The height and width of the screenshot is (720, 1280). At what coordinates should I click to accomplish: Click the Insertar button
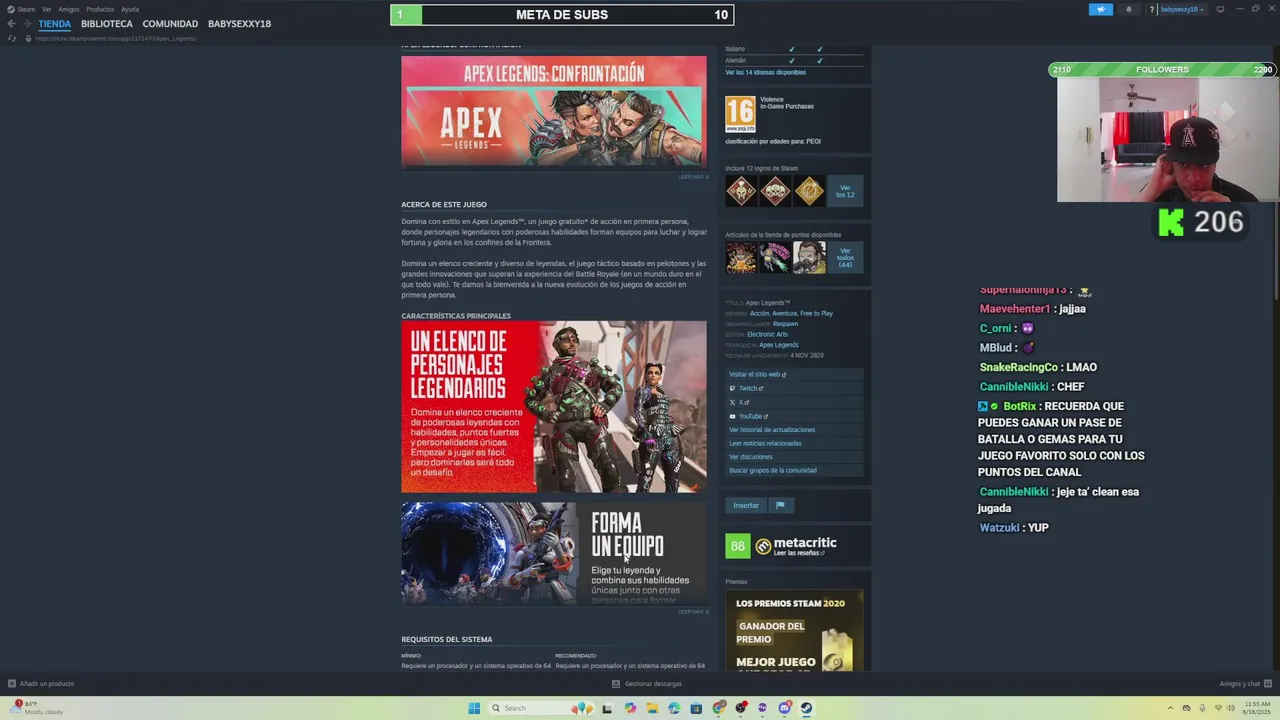(x=746, y=505)
